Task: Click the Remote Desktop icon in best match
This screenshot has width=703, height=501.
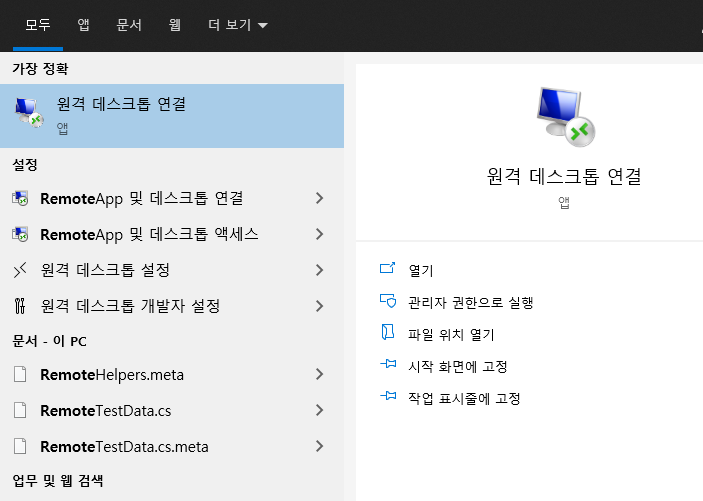Action: click(29, 112)
